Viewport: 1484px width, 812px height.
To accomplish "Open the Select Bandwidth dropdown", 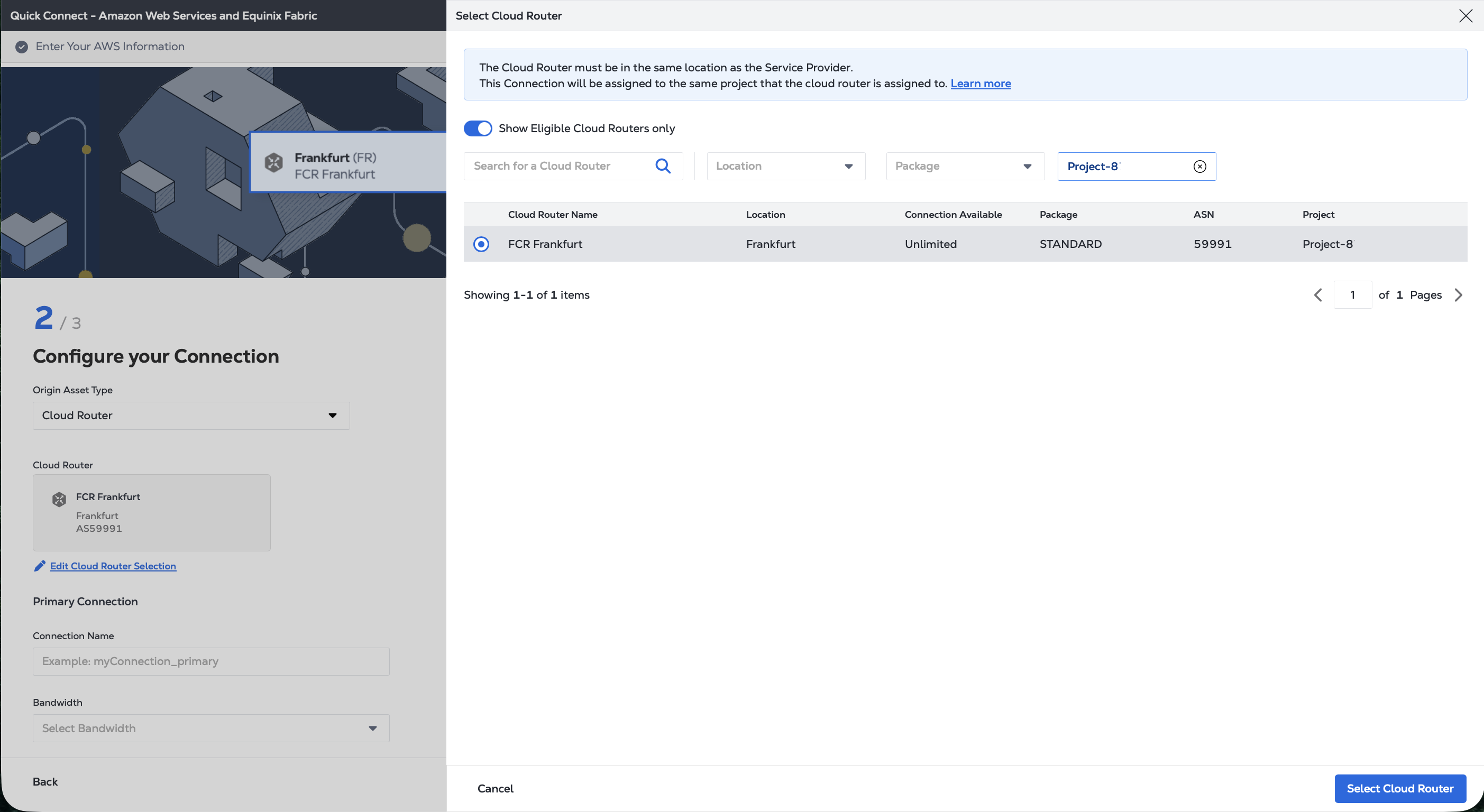I will click(211, 728).
